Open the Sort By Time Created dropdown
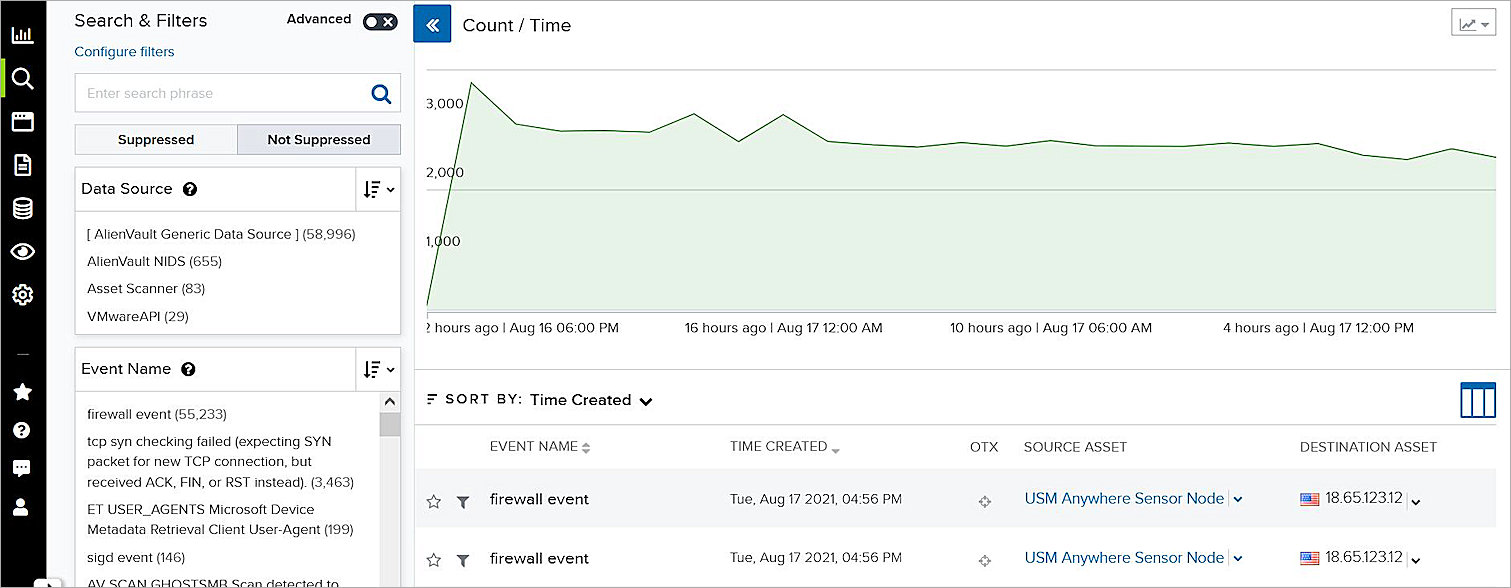Viewport: 1511px width, 588px height. [x=590, y=399]
